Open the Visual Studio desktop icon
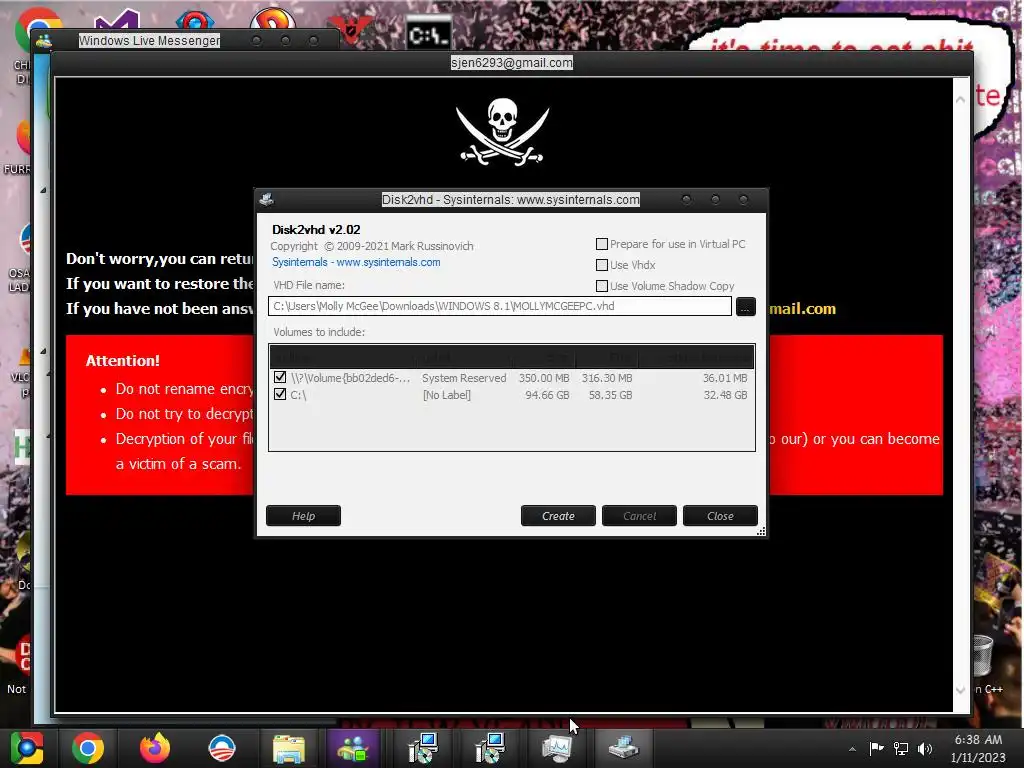This screenshot has height=768, width=1024. tap(116, 21)
